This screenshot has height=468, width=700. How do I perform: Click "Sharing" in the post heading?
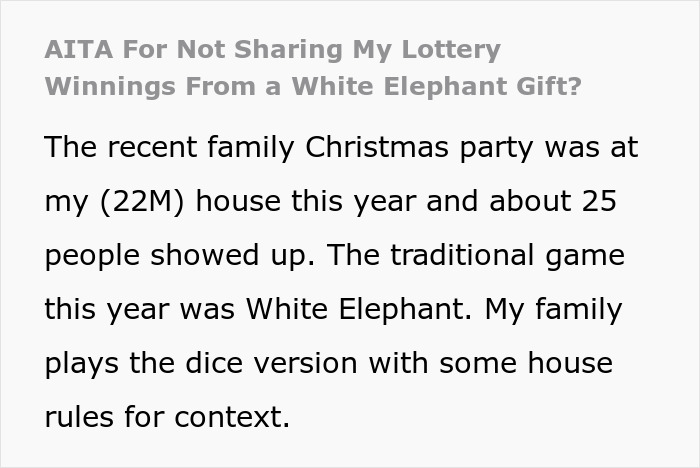click(x=288, y=50)
